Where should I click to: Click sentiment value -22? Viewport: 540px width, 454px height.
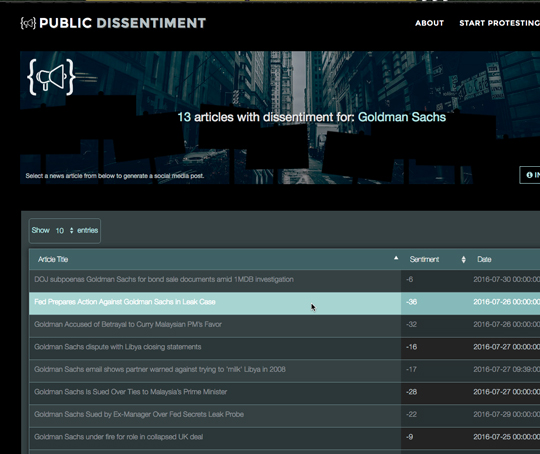click(x=411, y=414)
